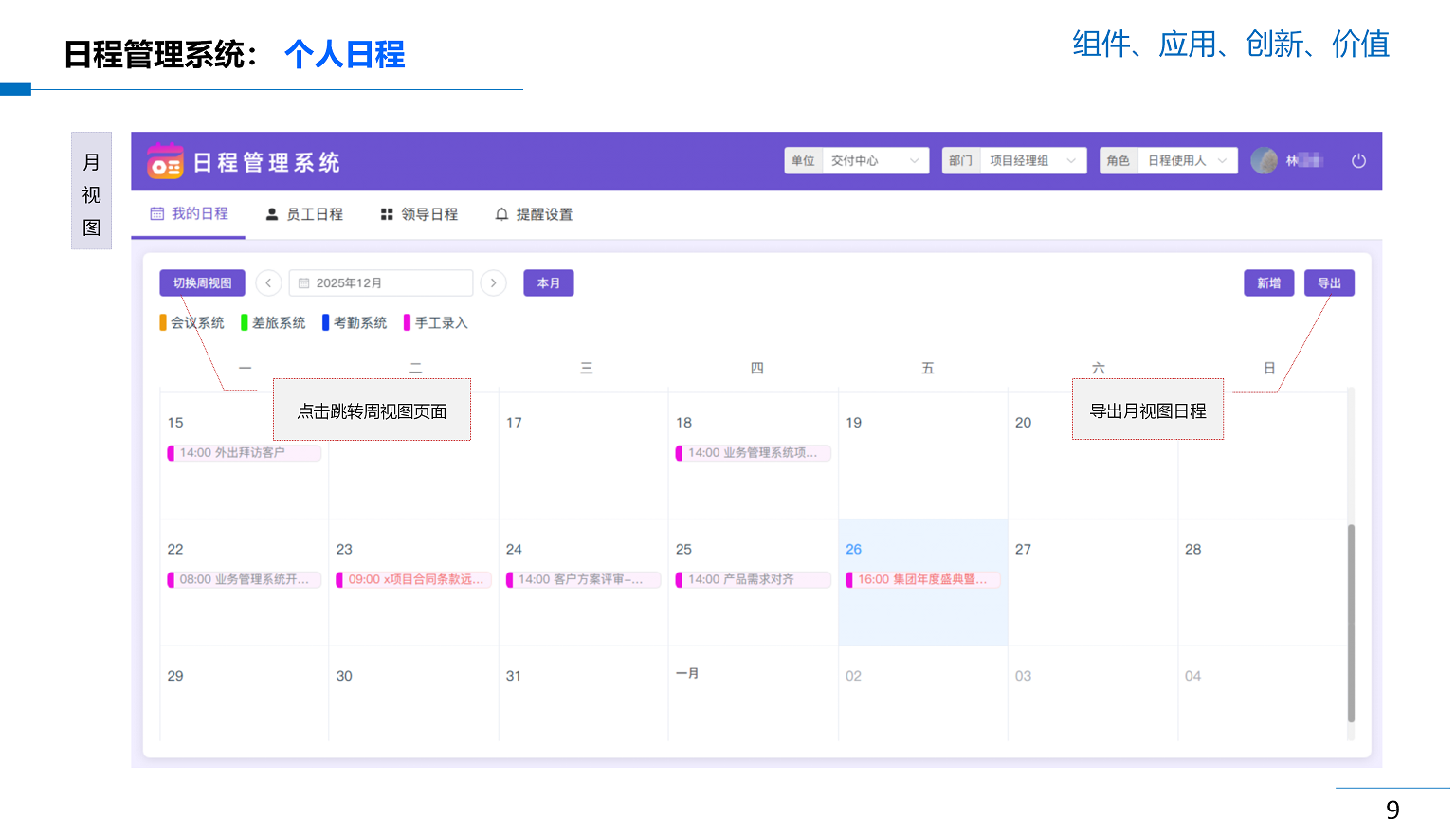1456x819 pixels.
Task: Click the calendar icon in date field
Action: (304, 283)
